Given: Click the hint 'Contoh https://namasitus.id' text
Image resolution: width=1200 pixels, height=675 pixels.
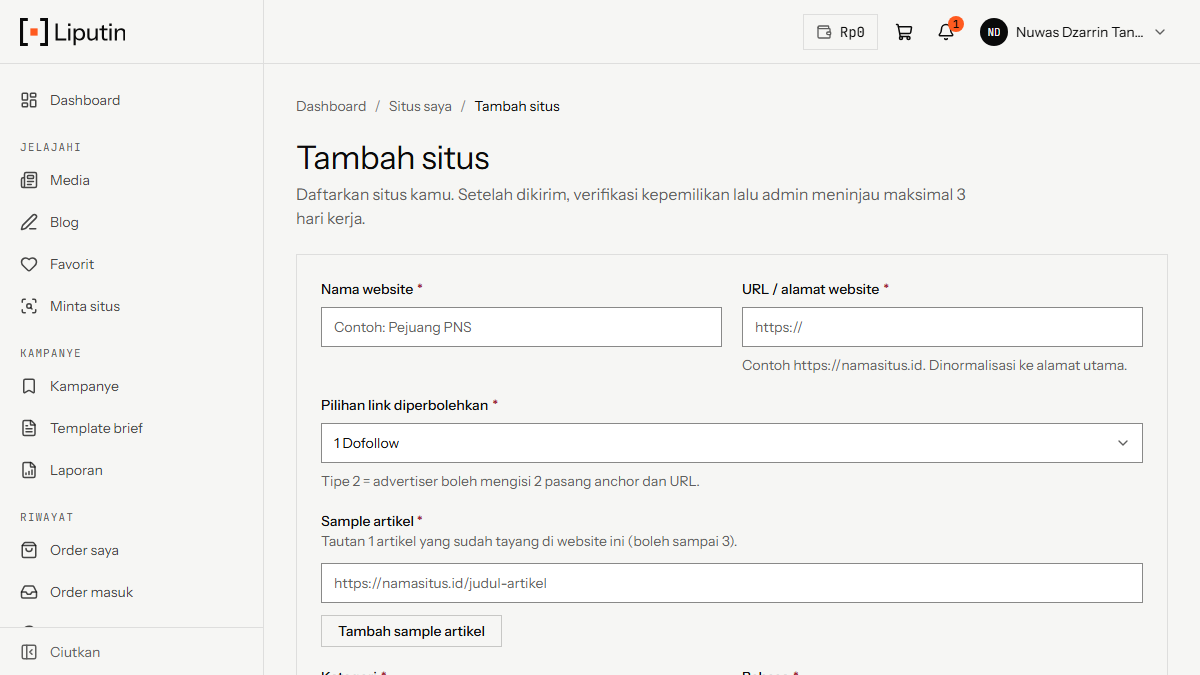Looking at the screenshot, I should point(934,365).
